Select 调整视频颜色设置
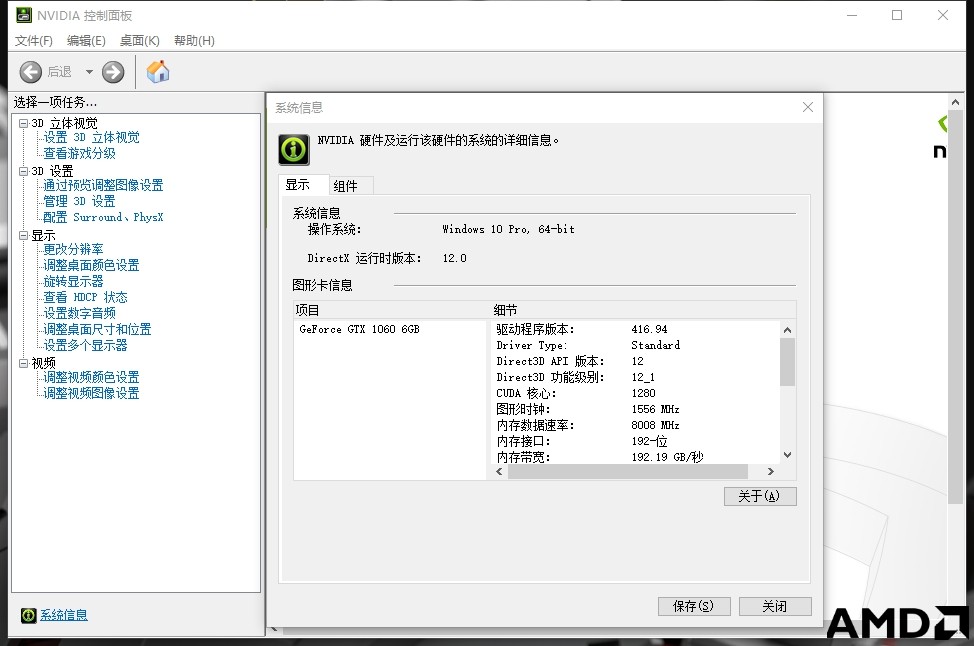The height and width of the screenshot is (646, 974). point(91,377)
